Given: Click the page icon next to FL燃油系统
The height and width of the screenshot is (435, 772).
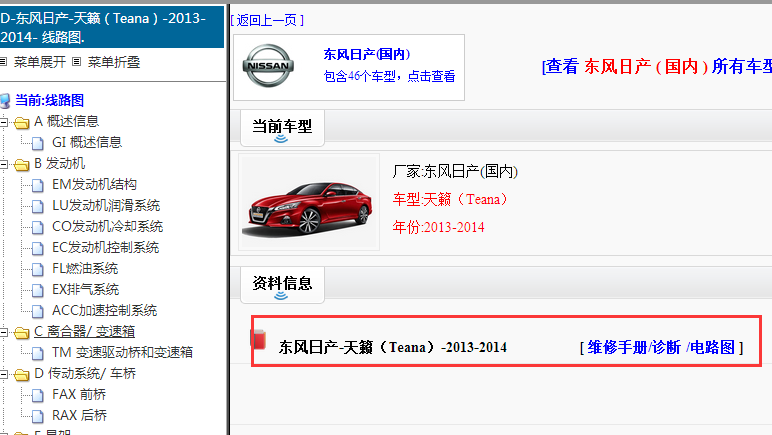Looking at the screenshot, I should (x=38, y=269).
